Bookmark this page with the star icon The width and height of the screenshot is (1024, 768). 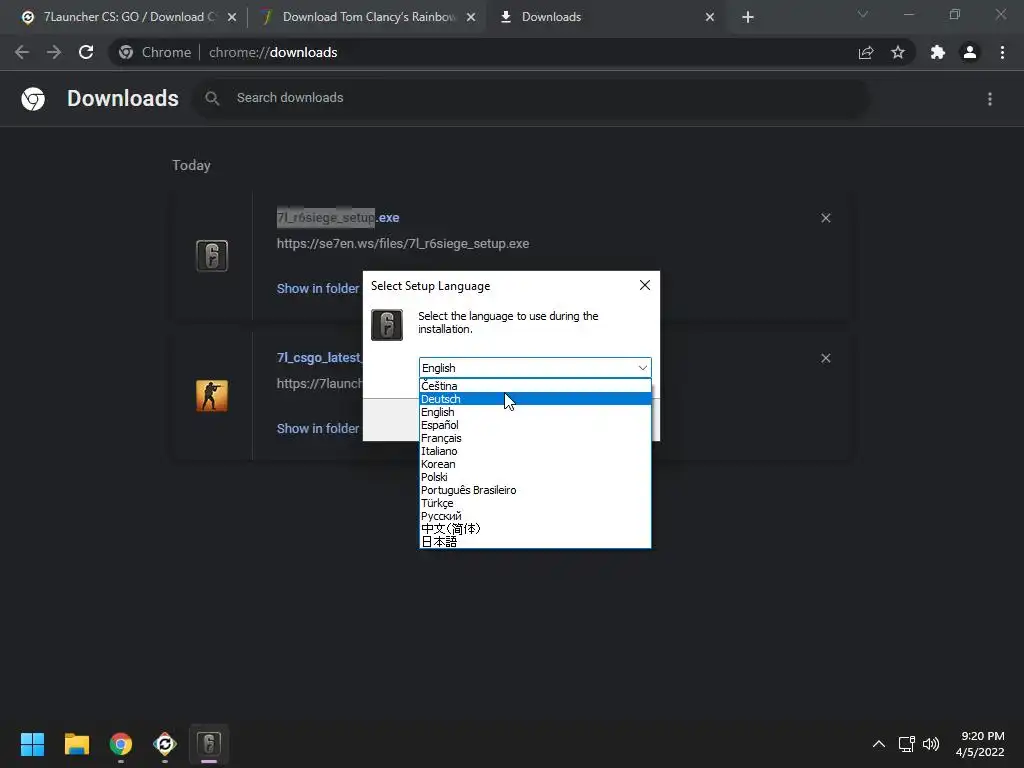[898, 52]
